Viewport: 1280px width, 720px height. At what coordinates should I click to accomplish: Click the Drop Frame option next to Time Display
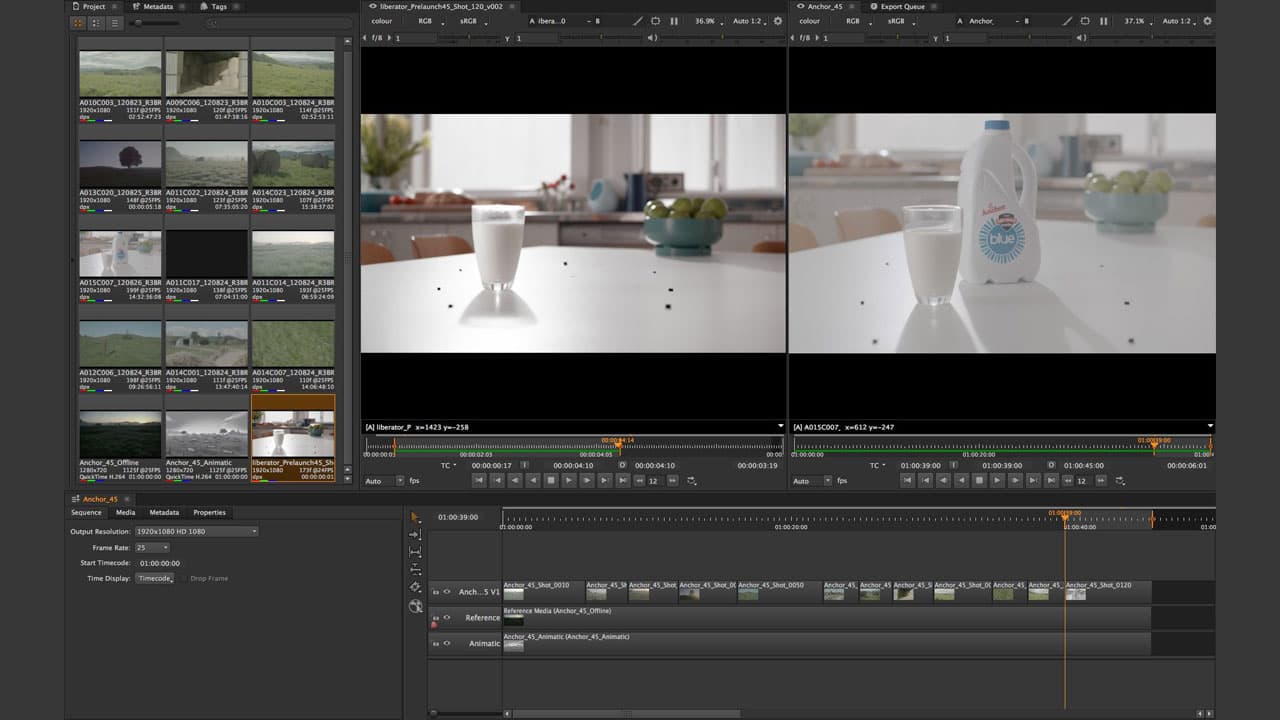209,578
